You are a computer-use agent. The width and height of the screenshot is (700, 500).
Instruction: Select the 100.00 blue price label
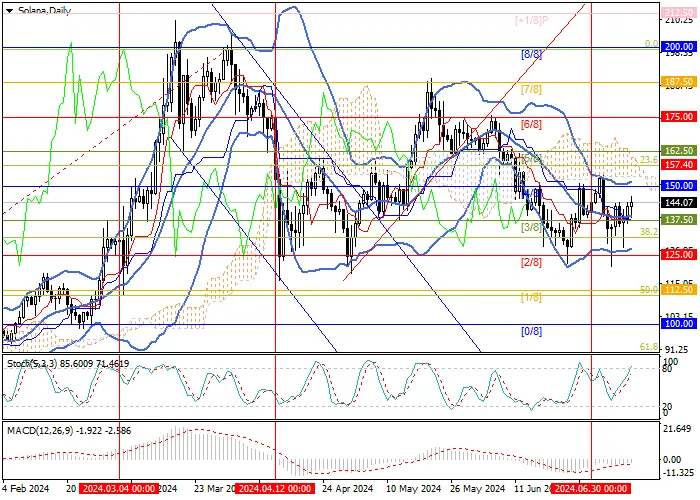(679, 324)
